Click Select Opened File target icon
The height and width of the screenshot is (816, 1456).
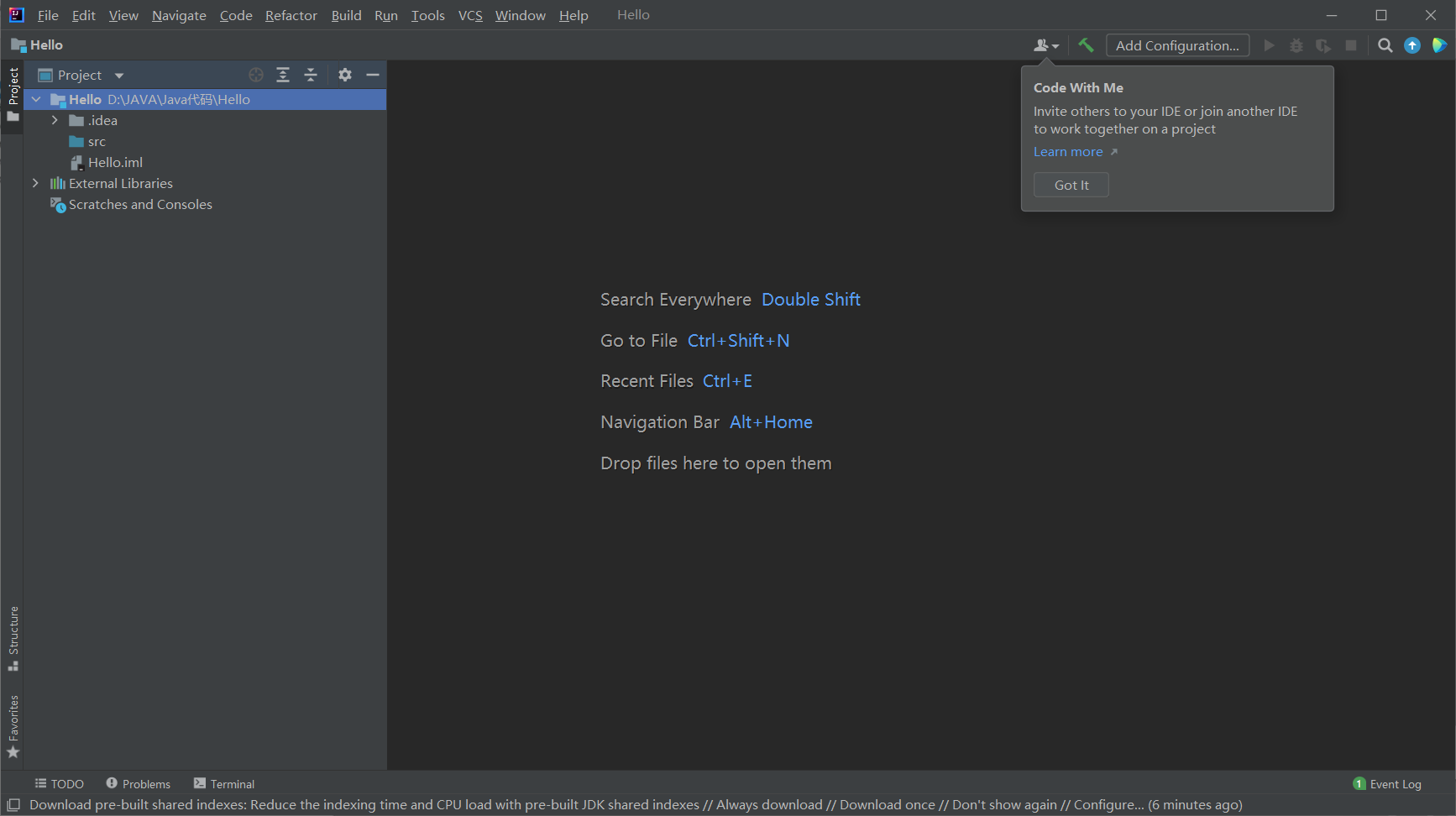tap(256, 75)
